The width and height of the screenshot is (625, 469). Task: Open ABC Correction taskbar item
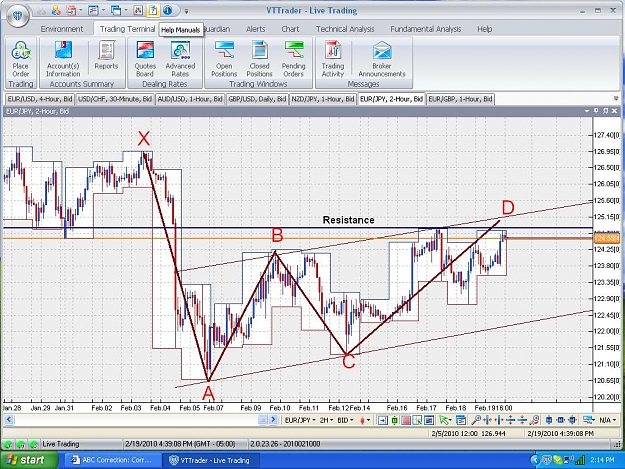(112, 460)
